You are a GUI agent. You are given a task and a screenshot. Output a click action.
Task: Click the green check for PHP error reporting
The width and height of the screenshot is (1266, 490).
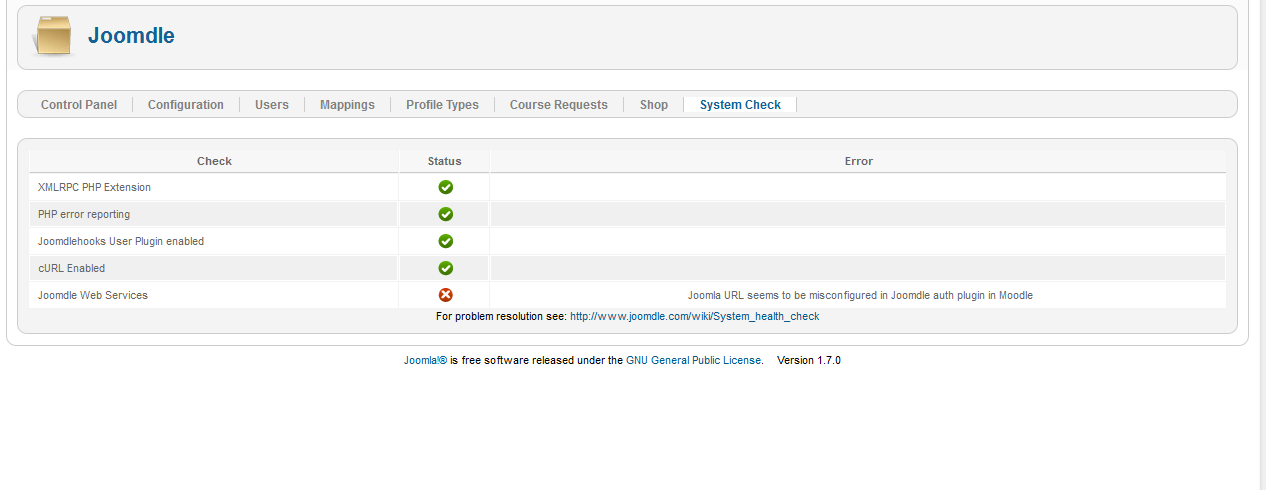click(445, 214)
